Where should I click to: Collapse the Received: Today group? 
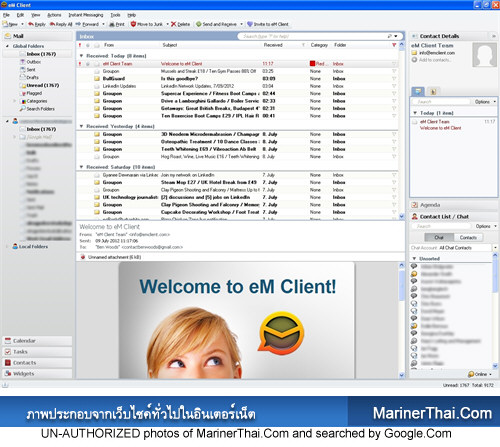81,56
